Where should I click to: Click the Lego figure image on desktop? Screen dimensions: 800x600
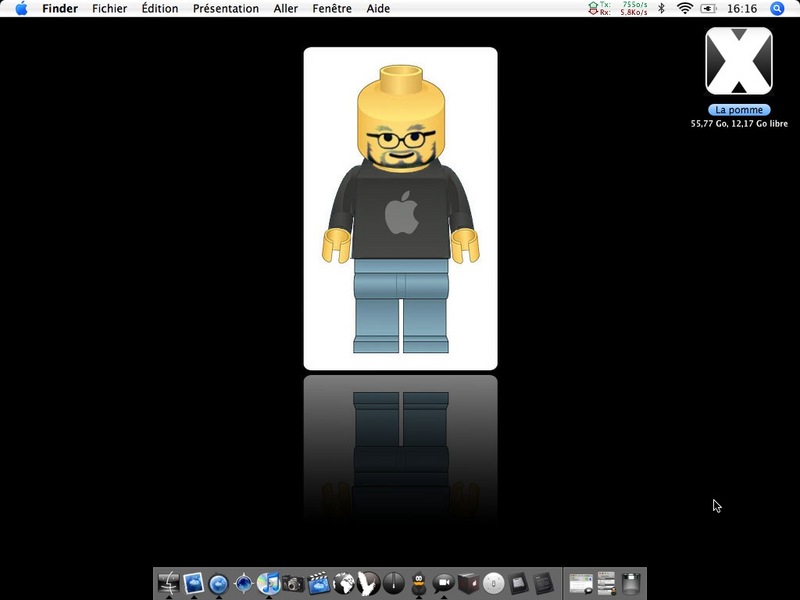click(400, 209)
